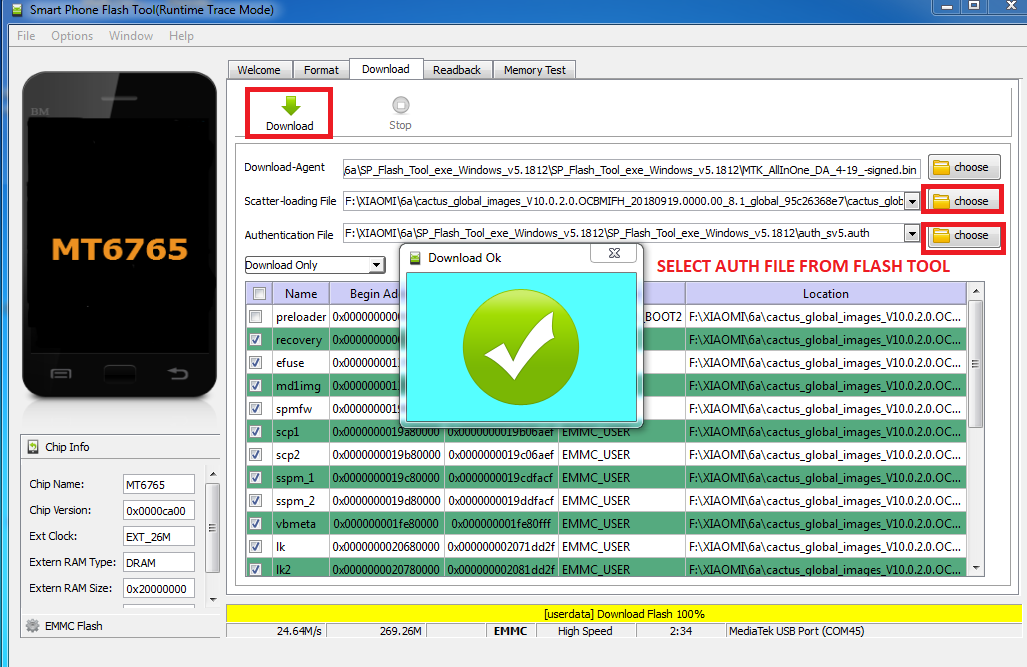Select the Download tab
This screenshot has height=667, width=1027.
(386, 69)
